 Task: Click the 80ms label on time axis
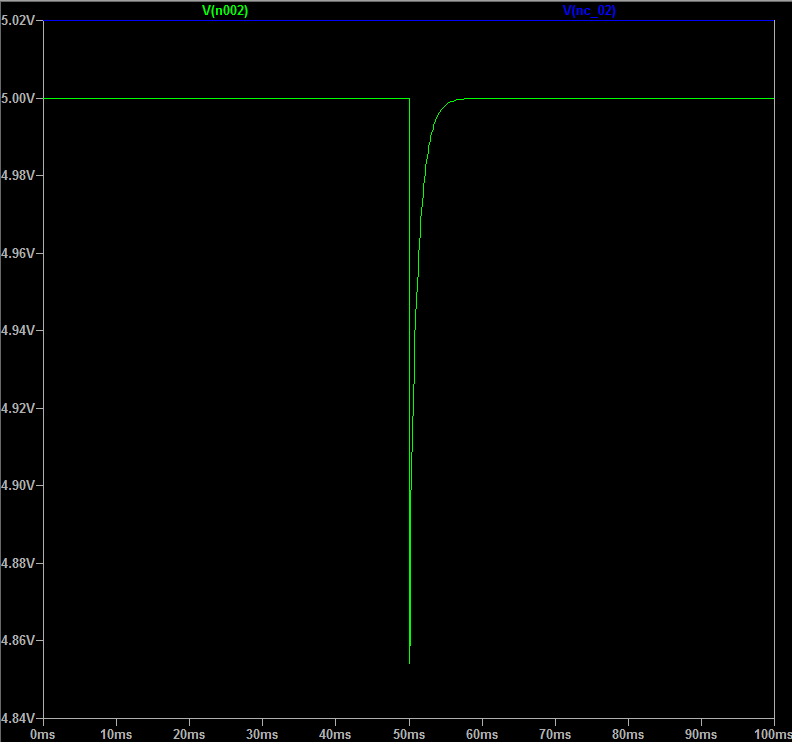pos(628,733)
